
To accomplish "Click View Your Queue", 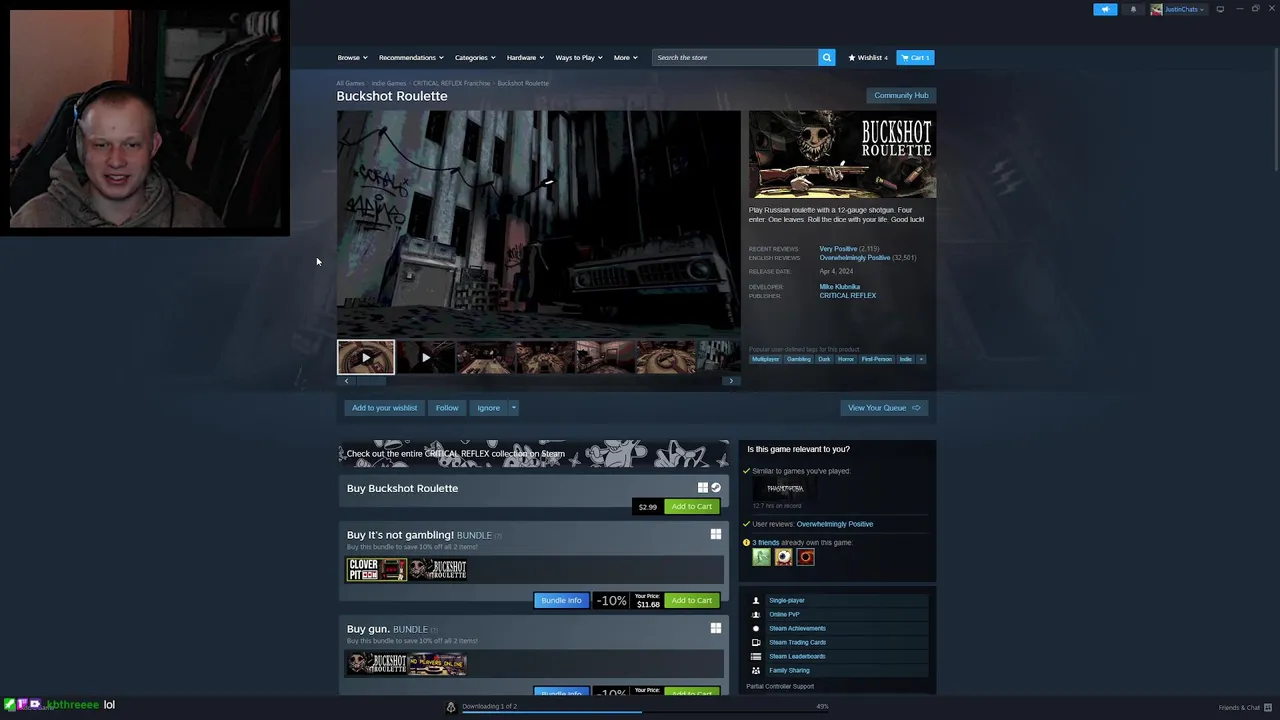I will 884,407.
